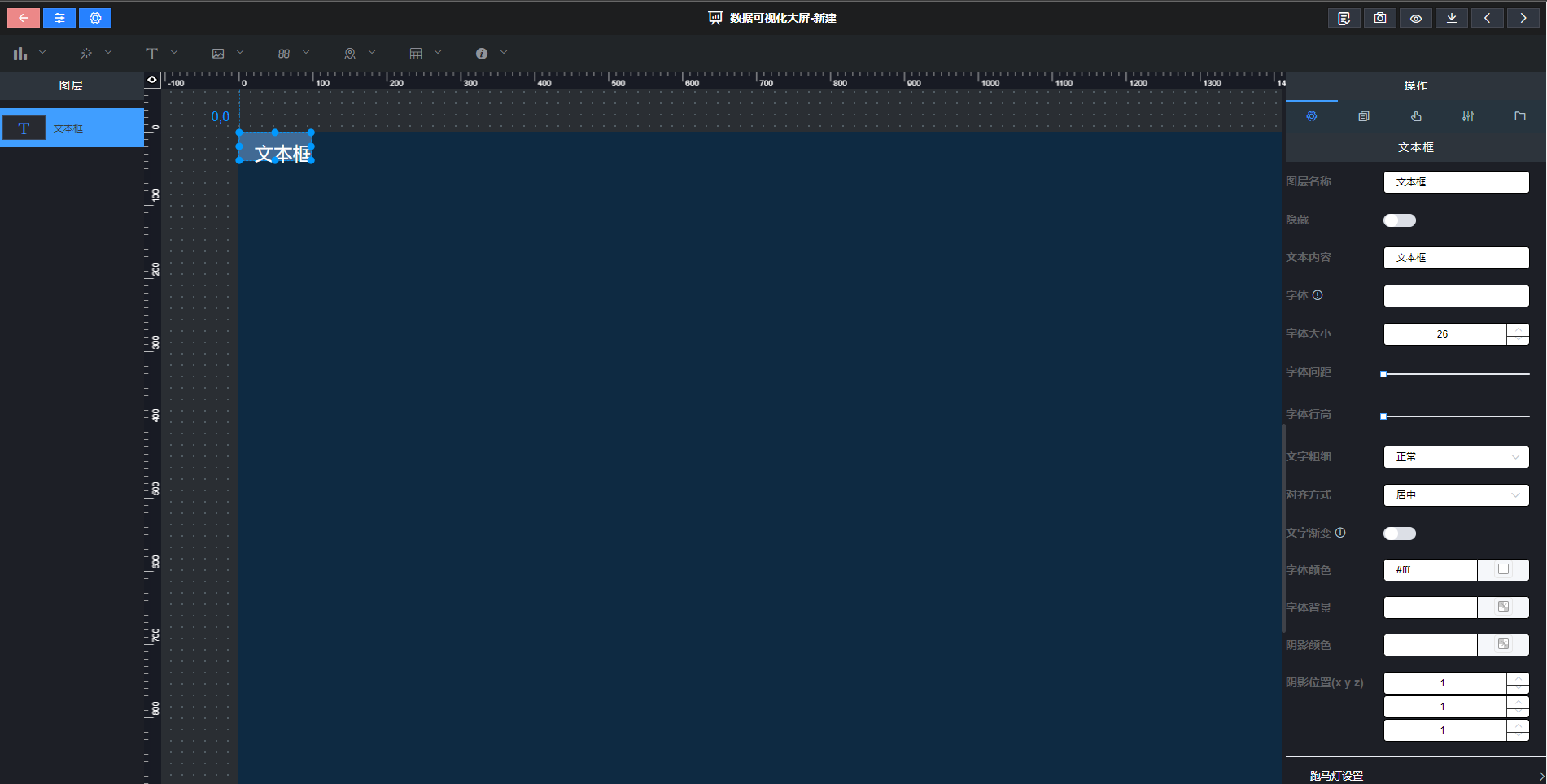Click the 文本内容 input field
1547x784 pixels.
click(1457, 258)
